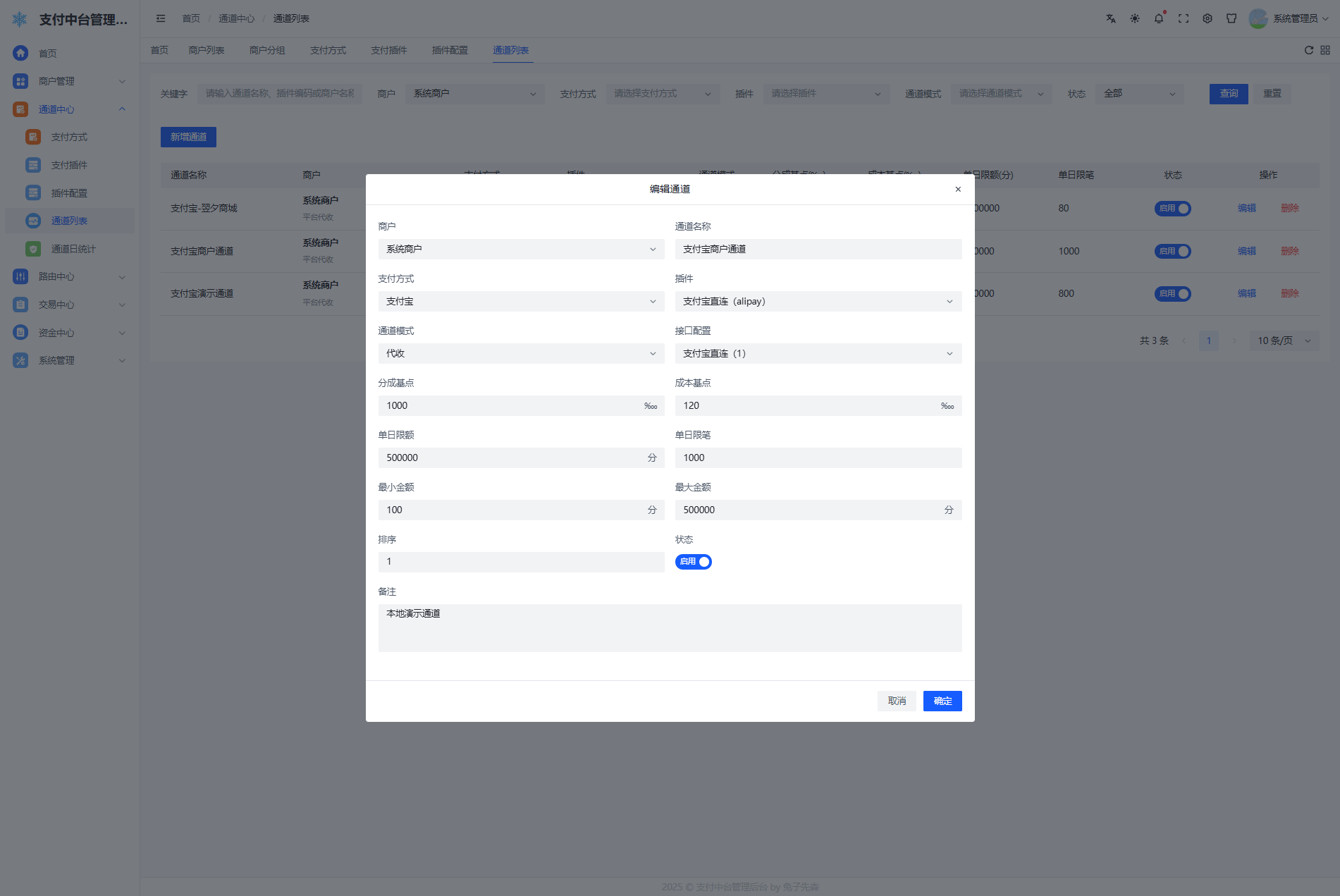Click the refresh icon in tab bar
The height and width of the screenshot is (896, 1340).
click(x=1308, y=50)
